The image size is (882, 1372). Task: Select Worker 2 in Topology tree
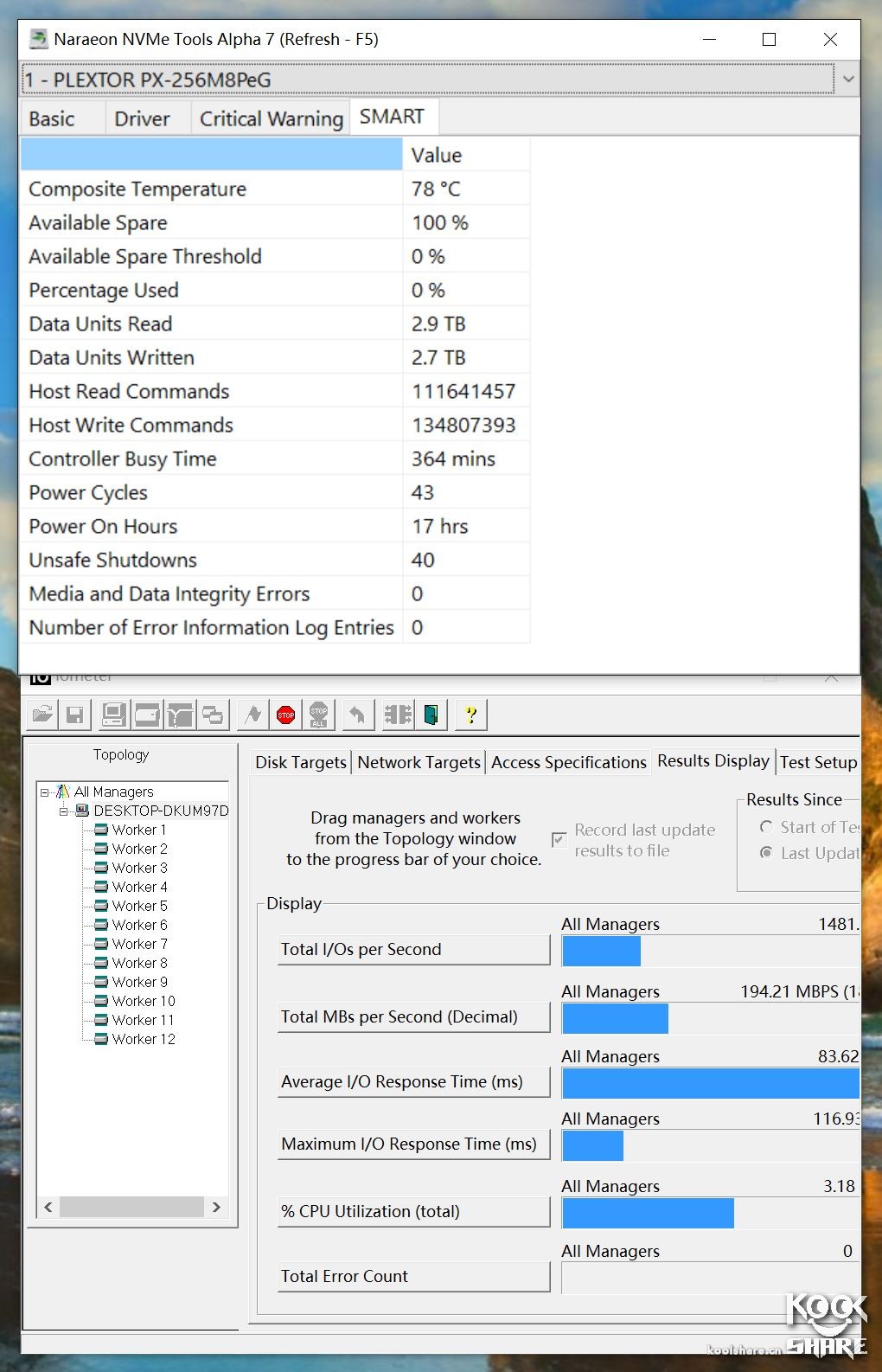click(x=139, y=849)
